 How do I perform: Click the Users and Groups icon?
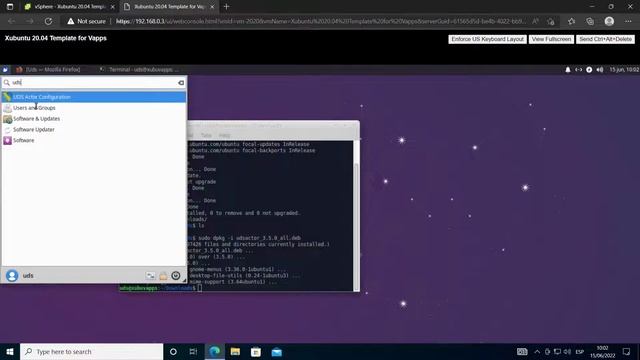[7, 108]
